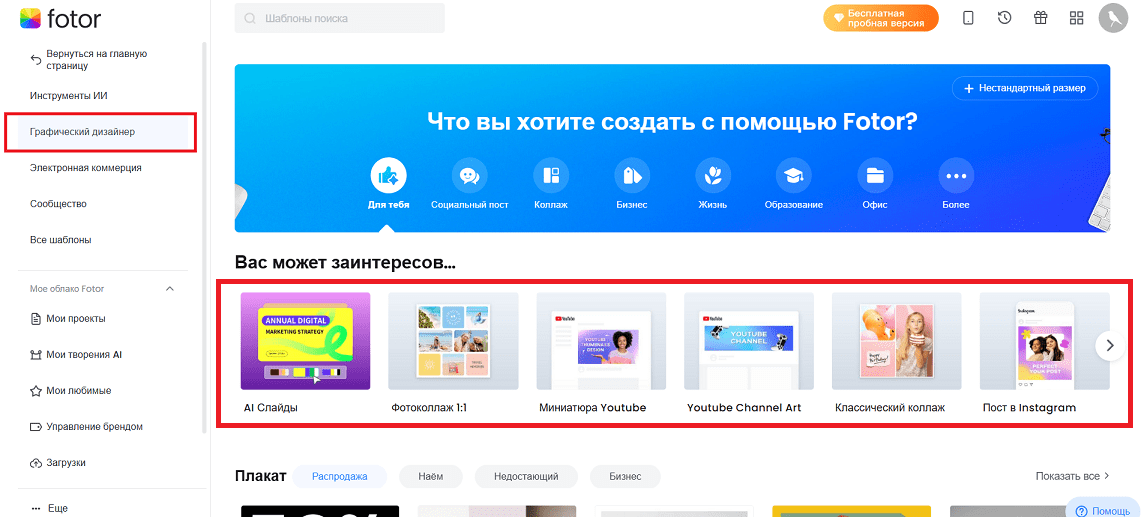The width and height of the screenshot is (1144, 517).
Task: Click the Fotor logo
Action: (x=61, y=18)
